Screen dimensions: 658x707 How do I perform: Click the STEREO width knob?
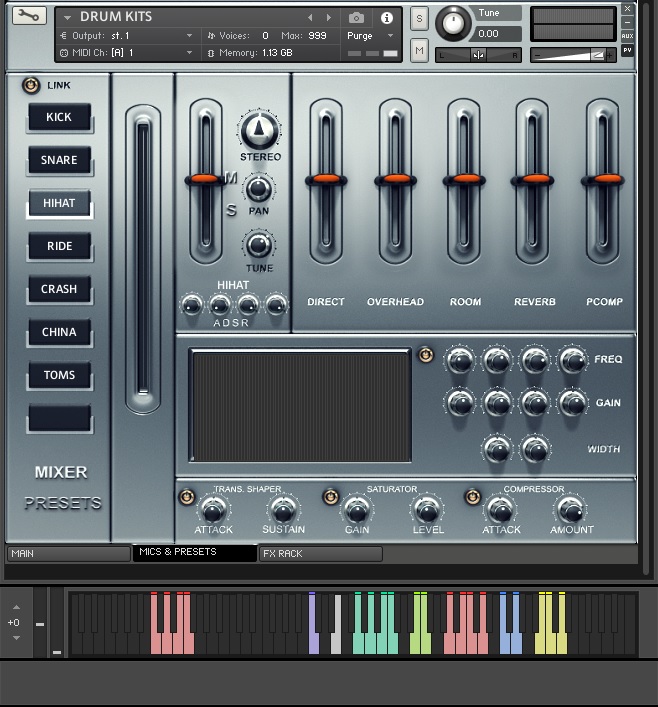pos(259,130)
